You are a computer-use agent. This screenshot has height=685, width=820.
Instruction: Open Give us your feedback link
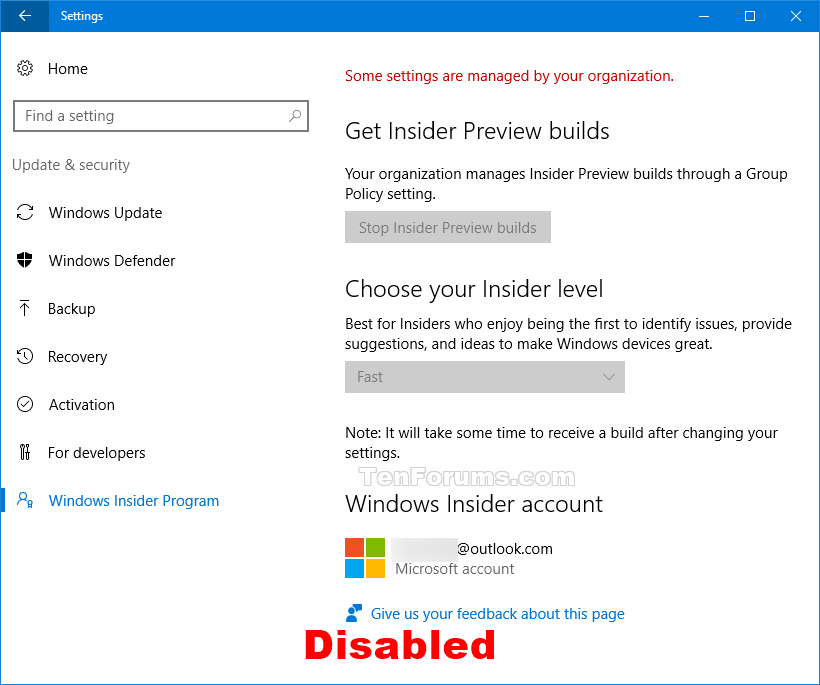(497, 613)
